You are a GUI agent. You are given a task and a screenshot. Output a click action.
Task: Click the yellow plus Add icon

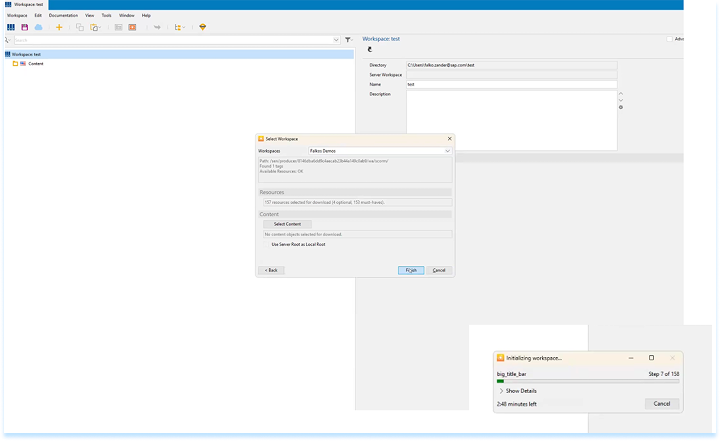[x=59, y=27]
